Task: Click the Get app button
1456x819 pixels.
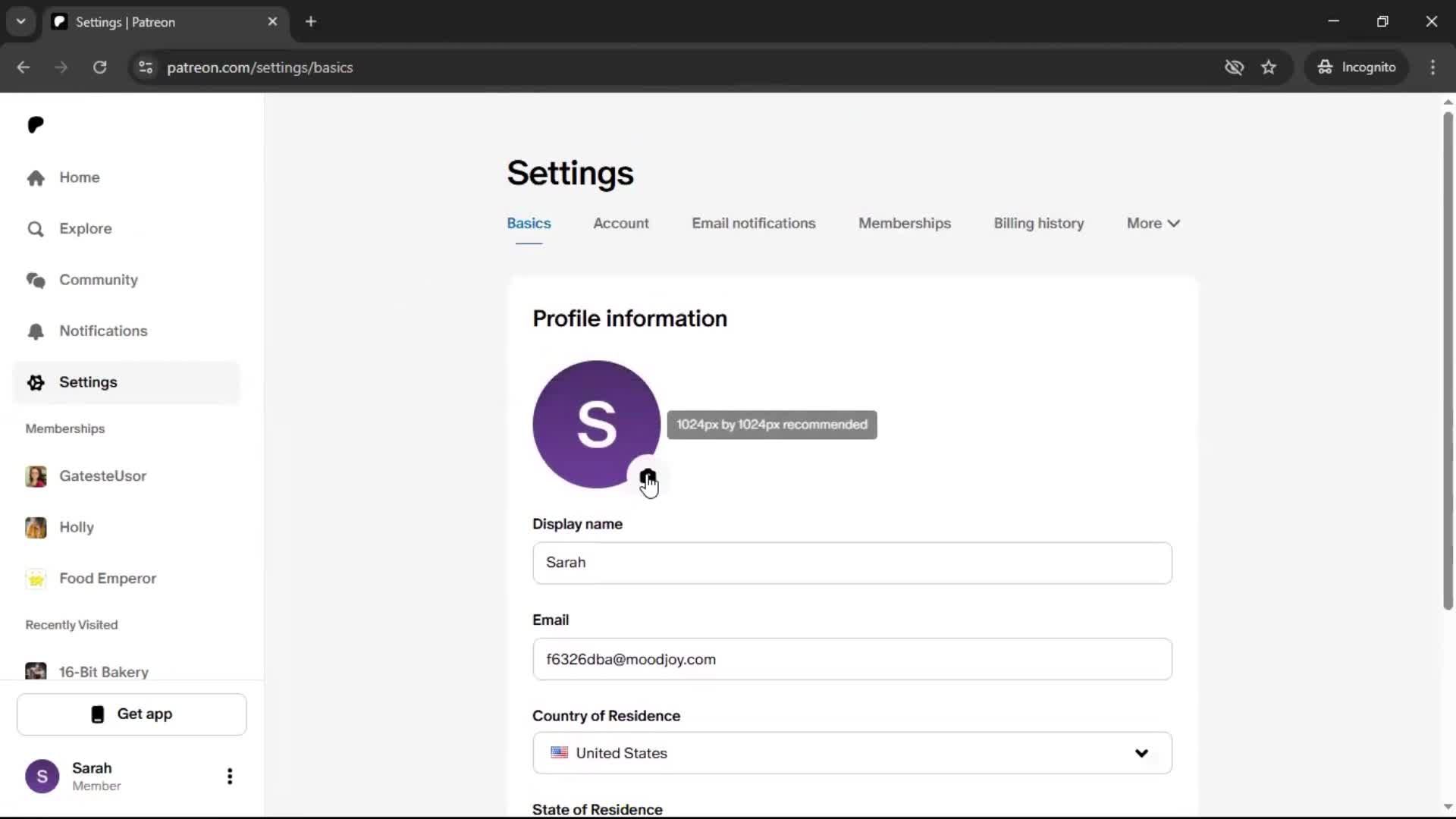Action: coord(132,714)
